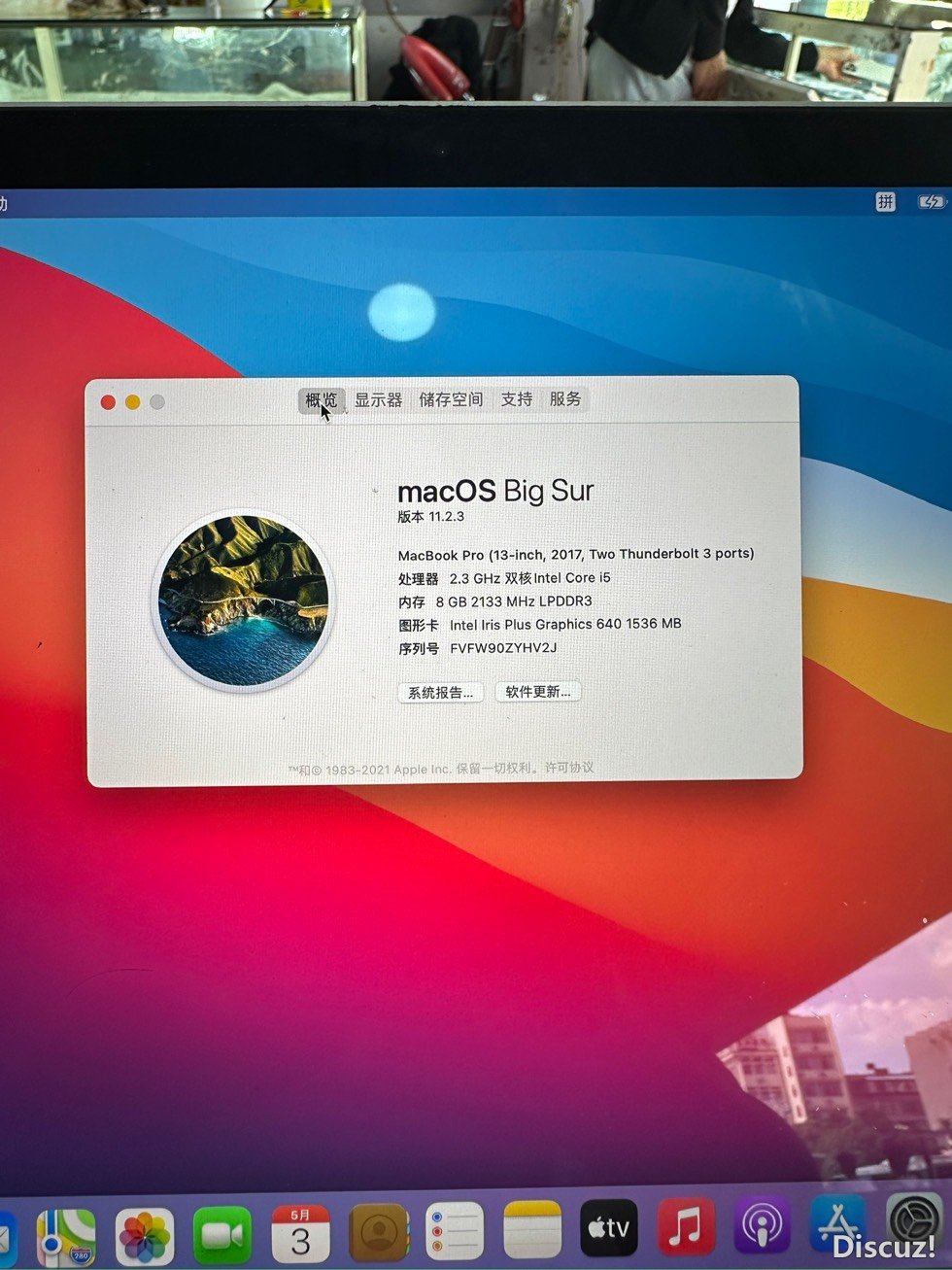
Task: Open Music from the Dock
Action: 686,1227
